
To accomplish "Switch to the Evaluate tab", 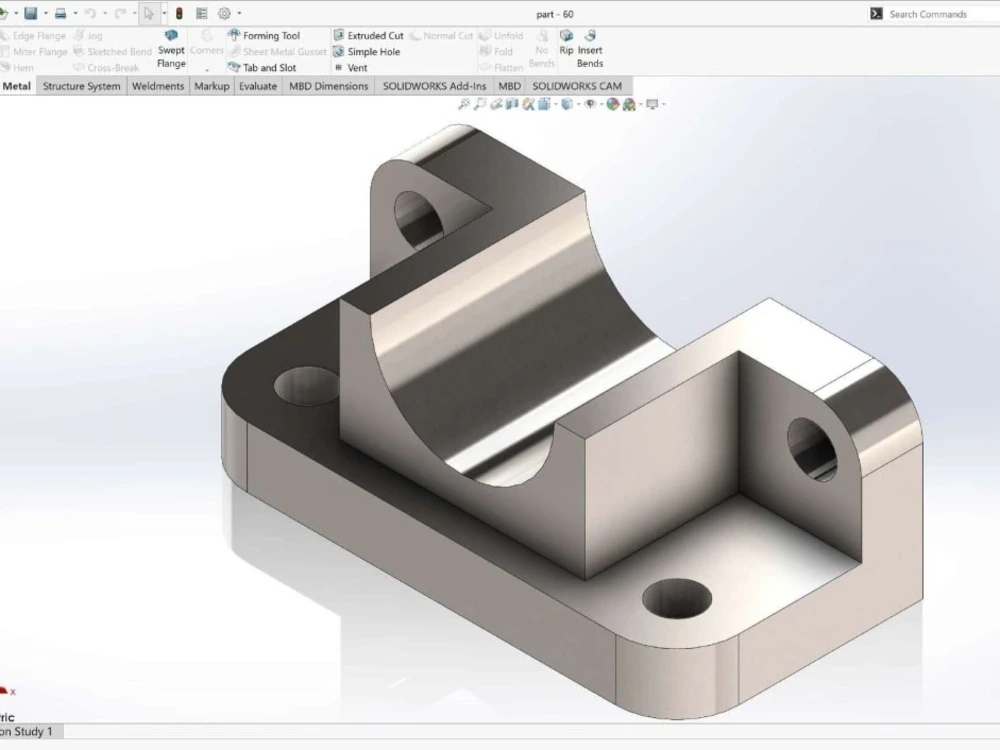I will point(258,86).
